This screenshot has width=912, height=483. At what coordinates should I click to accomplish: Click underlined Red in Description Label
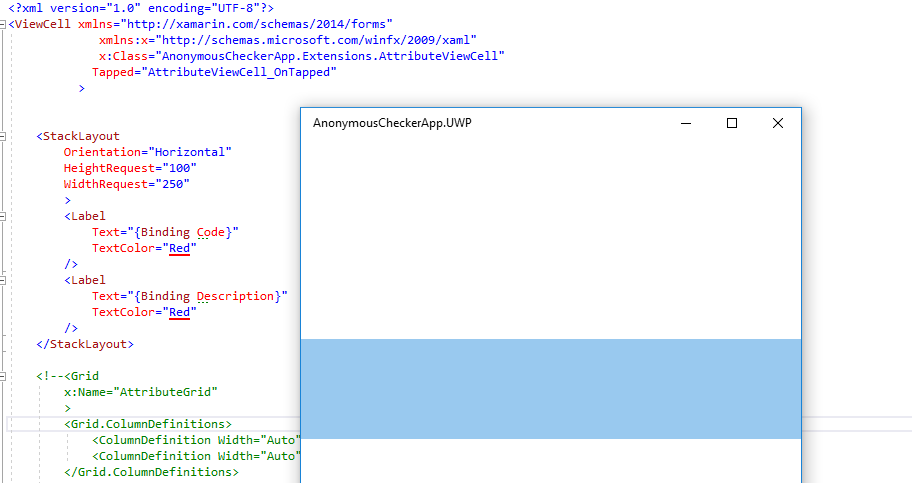(179, 312)
